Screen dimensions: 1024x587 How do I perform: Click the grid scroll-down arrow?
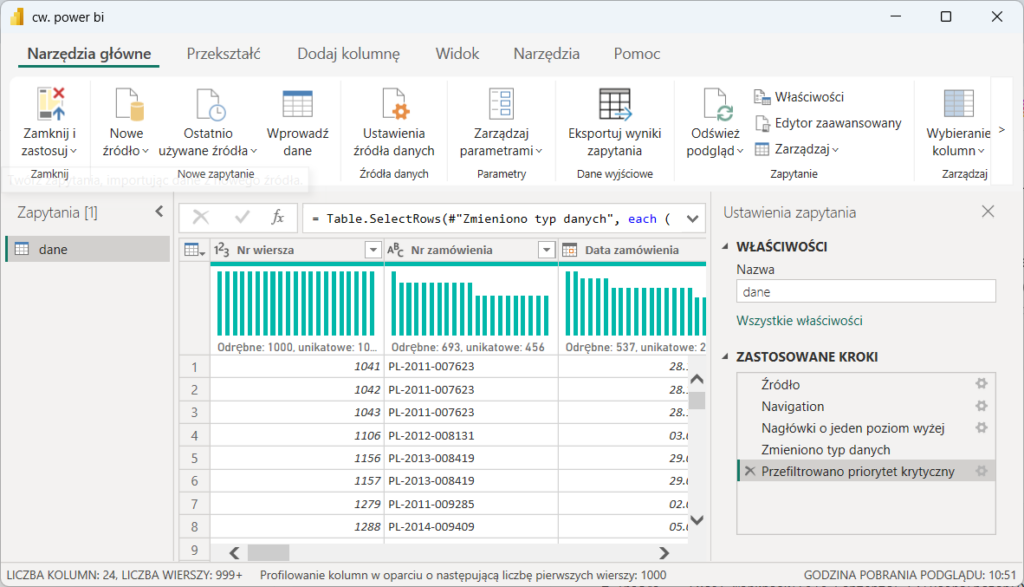[697, 520]
